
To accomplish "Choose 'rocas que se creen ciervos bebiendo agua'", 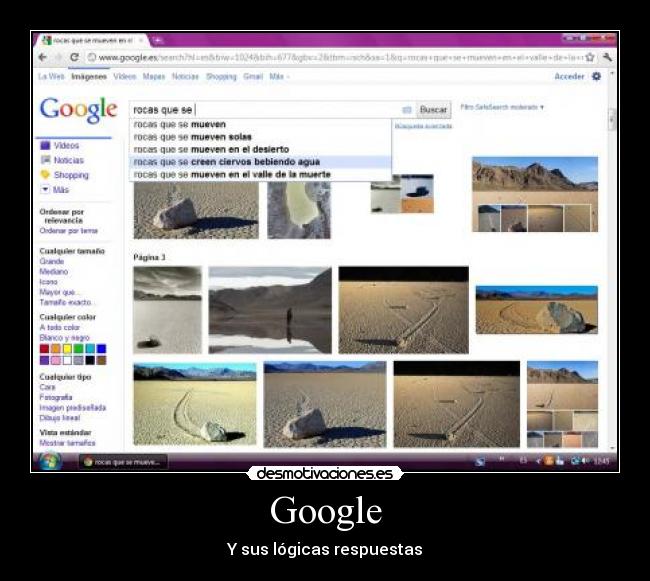I will (x=260, y=162).
